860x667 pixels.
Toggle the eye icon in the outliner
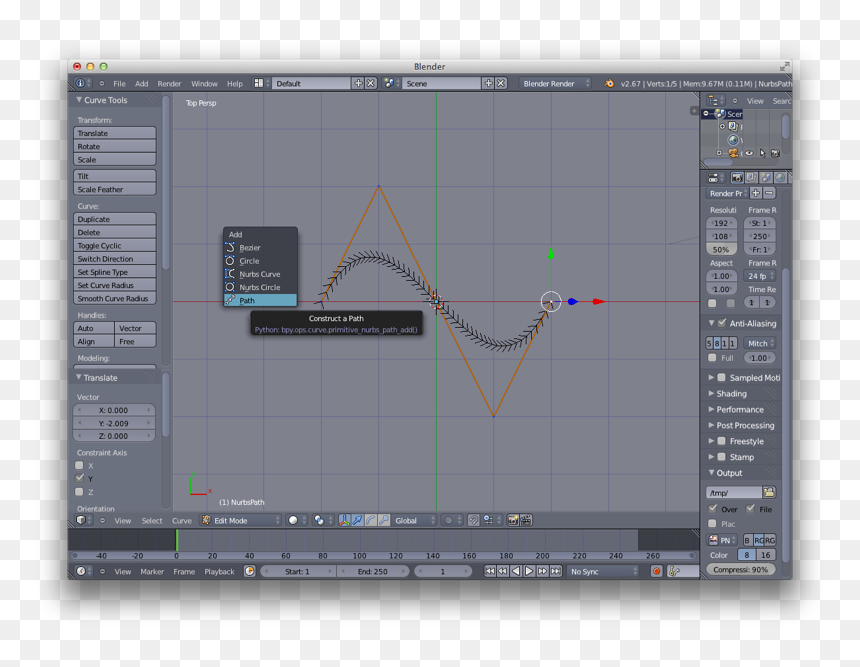[x=749, y=153]
